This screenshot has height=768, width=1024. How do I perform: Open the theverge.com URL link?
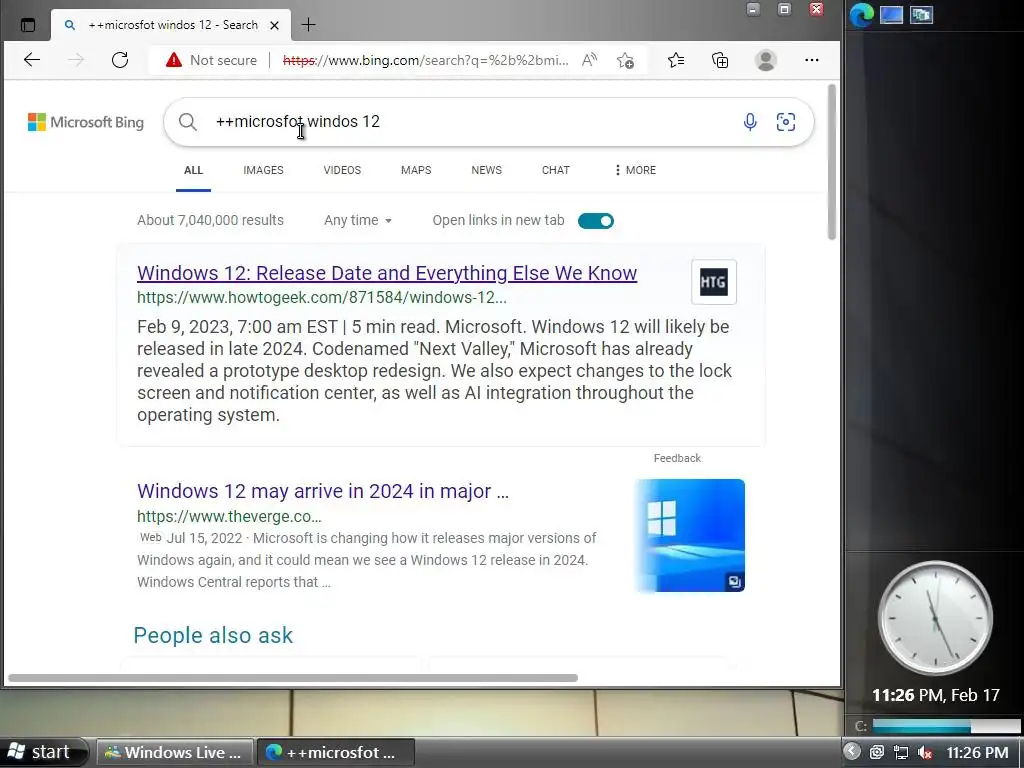[229, 517]
